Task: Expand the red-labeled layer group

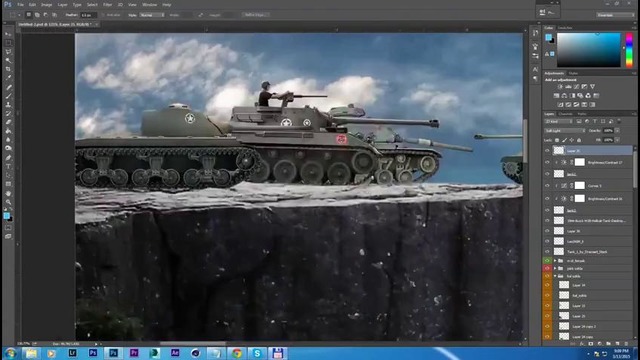Action: [x=555, y=268]
